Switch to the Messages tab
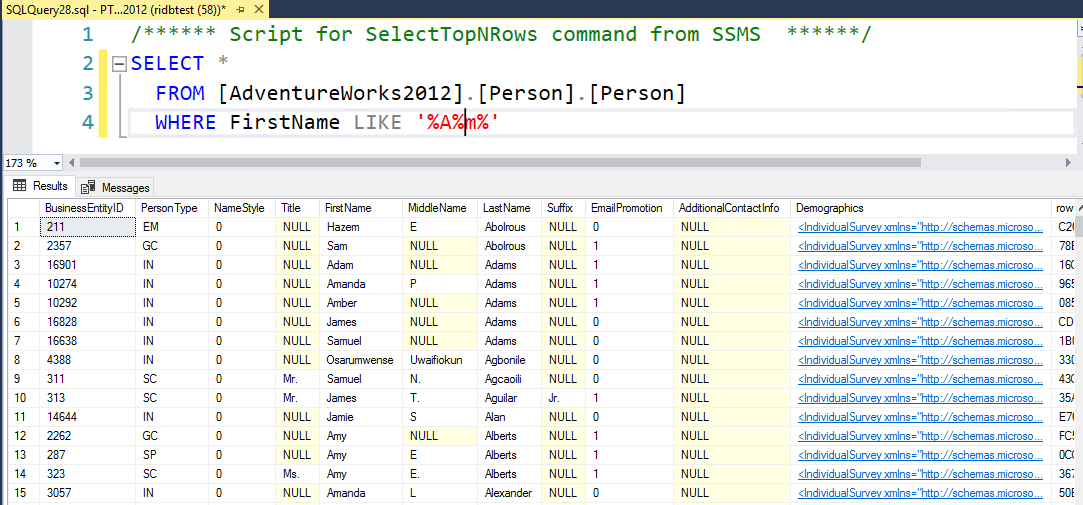Image resolution: width=1083 pixels, height=505 pixels. coord(115,187)
